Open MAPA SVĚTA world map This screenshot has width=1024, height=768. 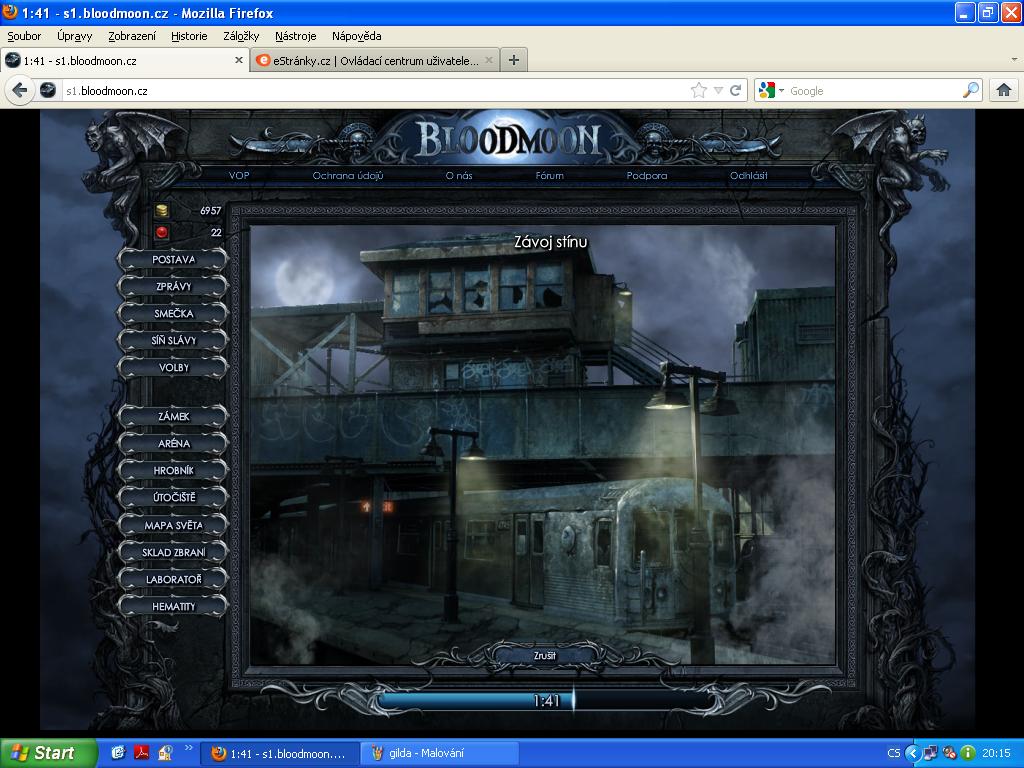[x=173, y=525]
